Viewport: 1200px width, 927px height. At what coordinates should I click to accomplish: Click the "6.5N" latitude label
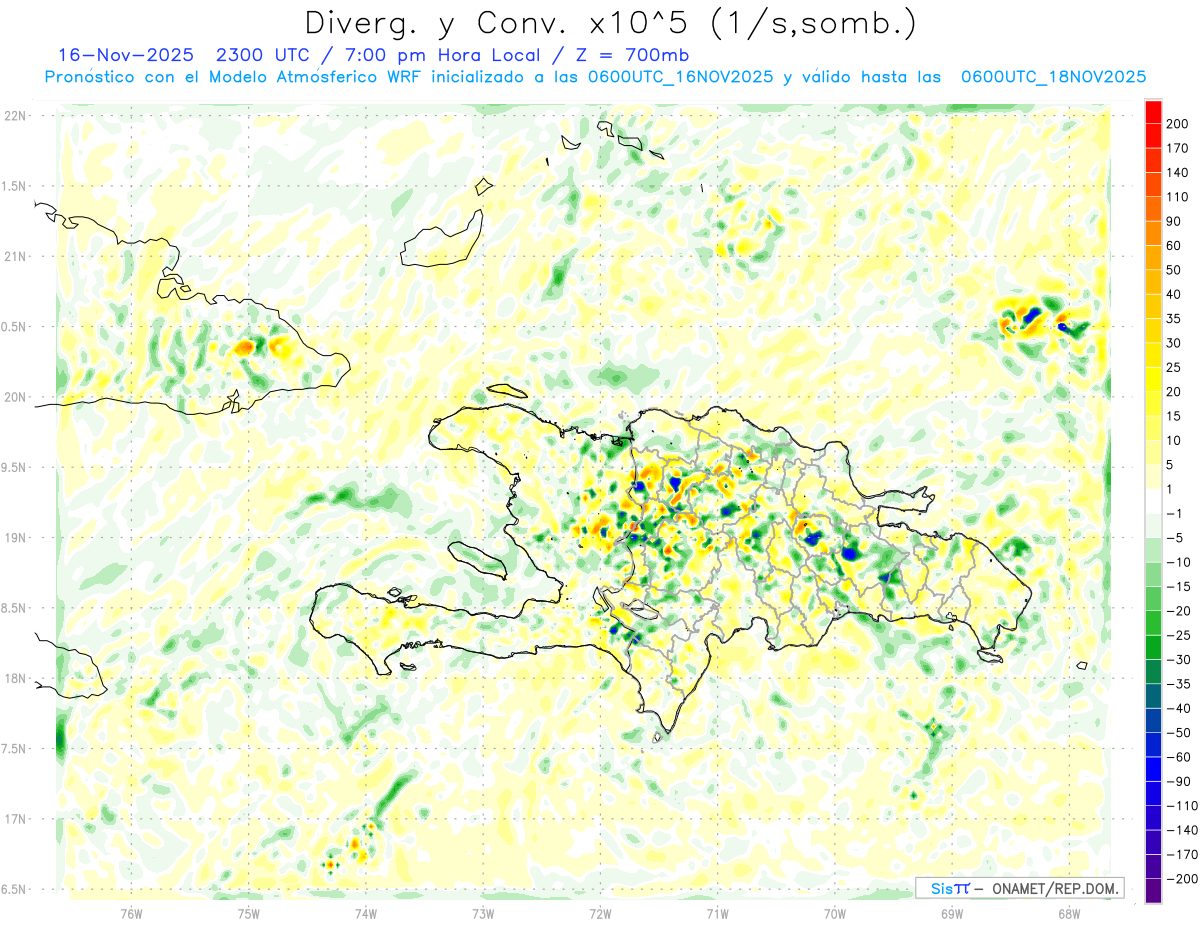coord(15,888)
